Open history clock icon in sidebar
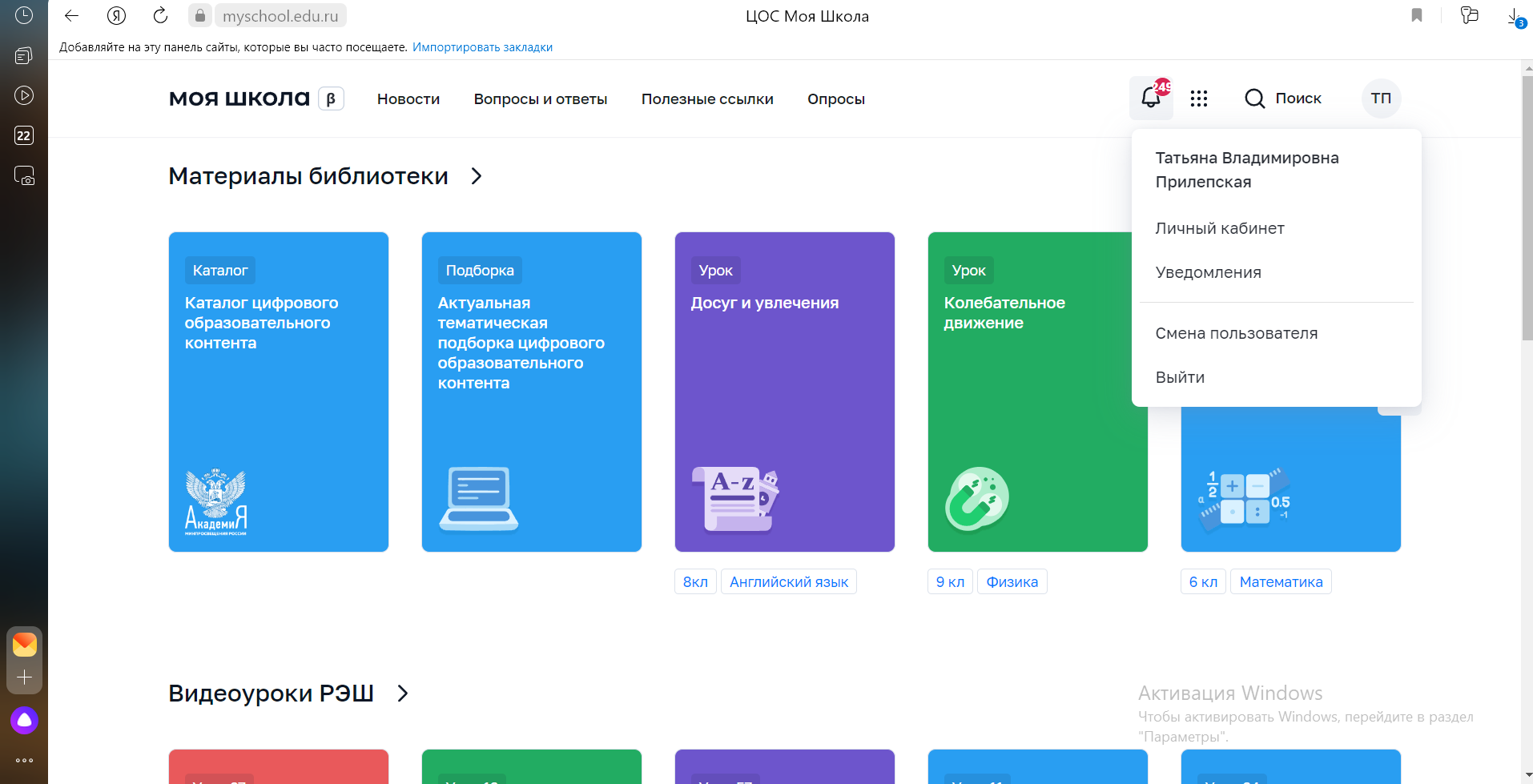Screen dimensions: 1533x784 click(x=24, y=15)
